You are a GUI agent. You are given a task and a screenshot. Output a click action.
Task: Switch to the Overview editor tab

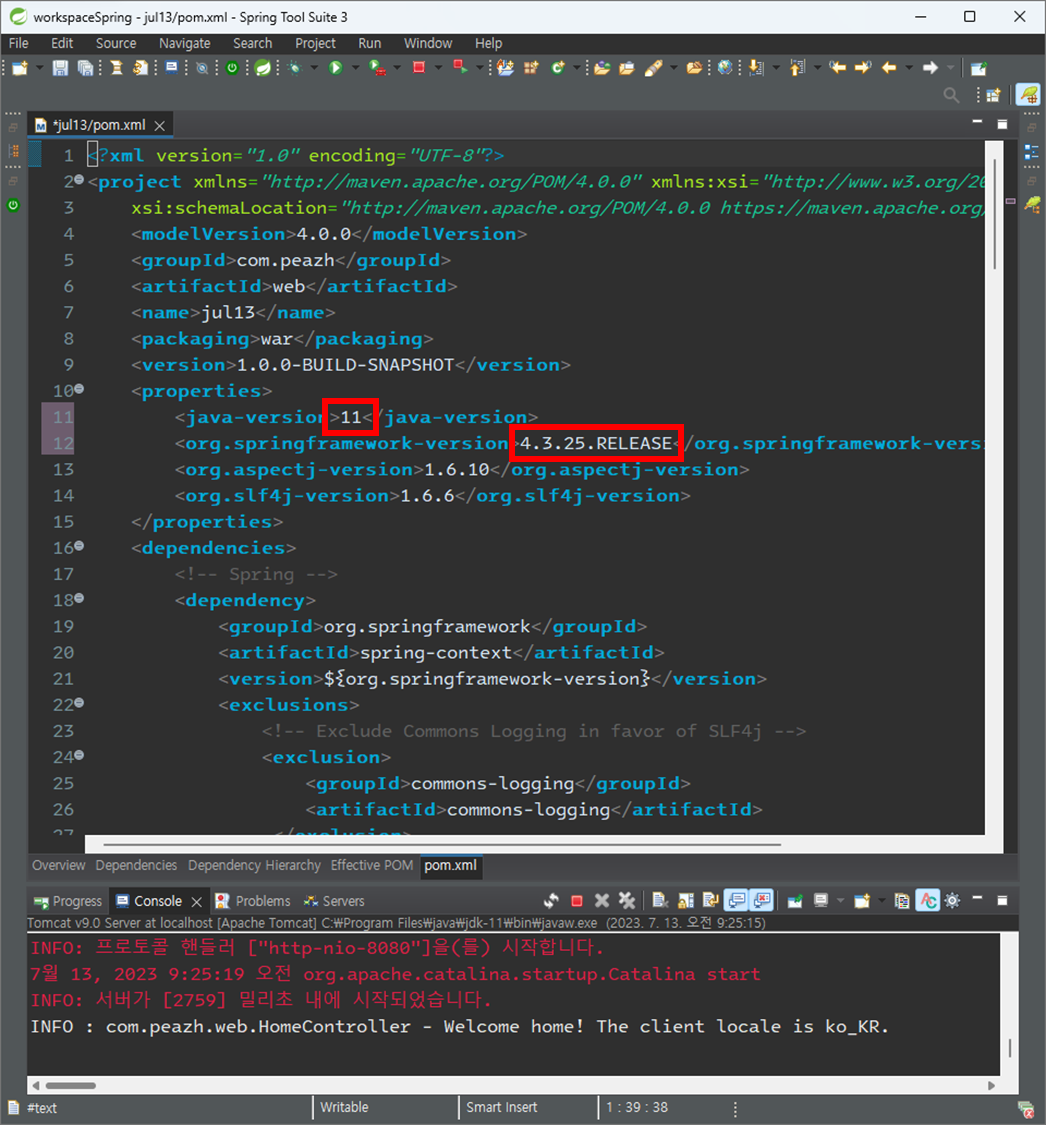[58, 865]
